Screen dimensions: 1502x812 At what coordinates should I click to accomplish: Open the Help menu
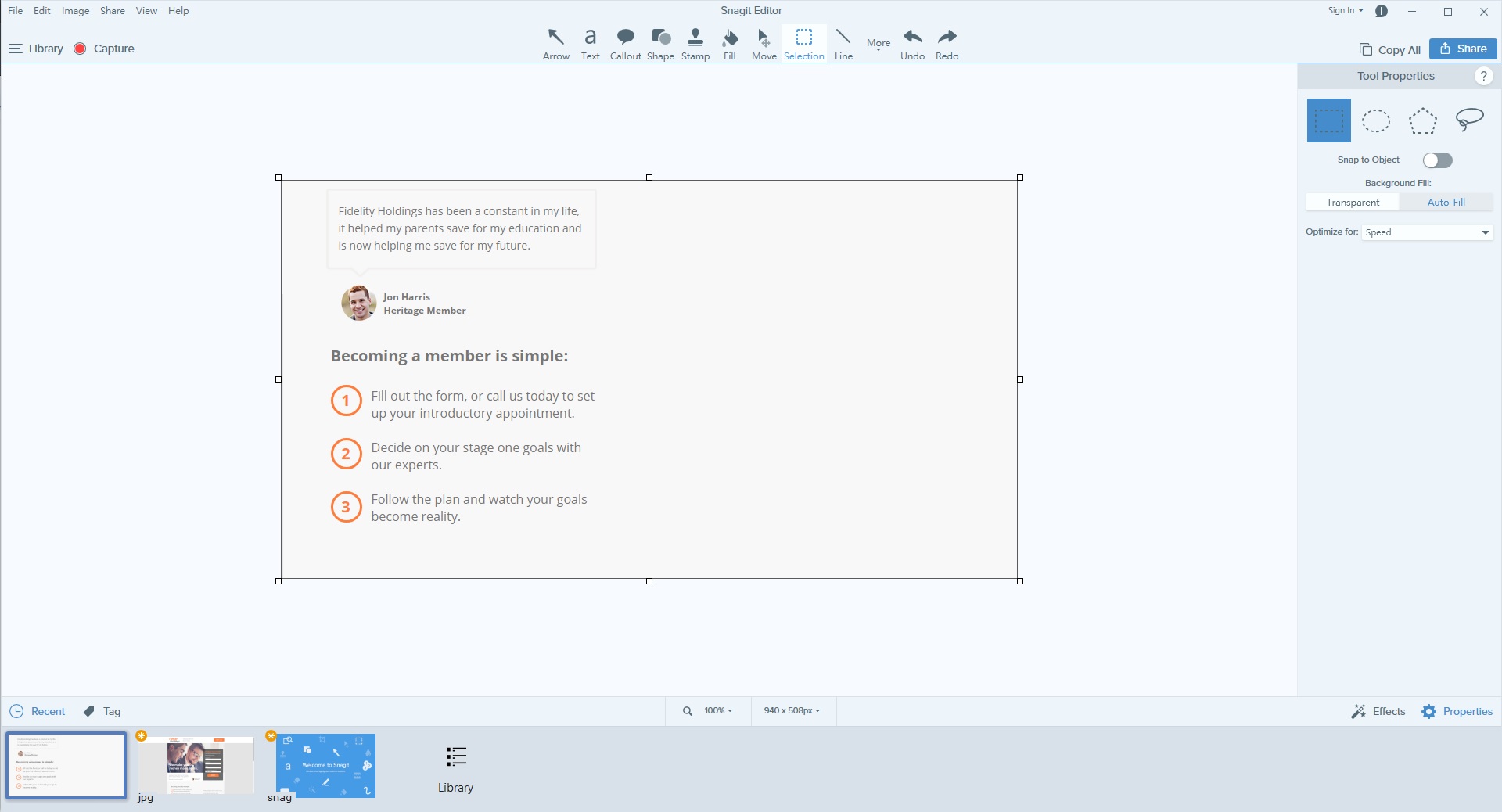178,11
